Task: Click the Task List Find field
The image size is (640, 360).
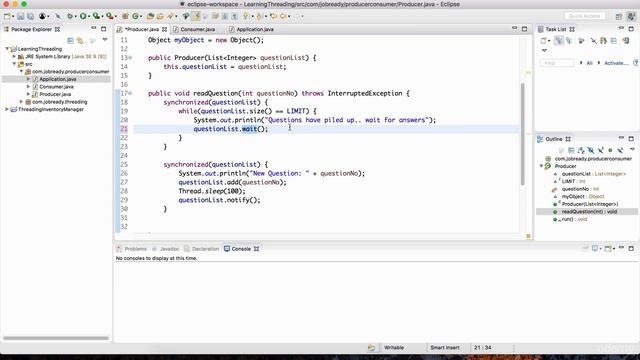Action: (557, 63)
